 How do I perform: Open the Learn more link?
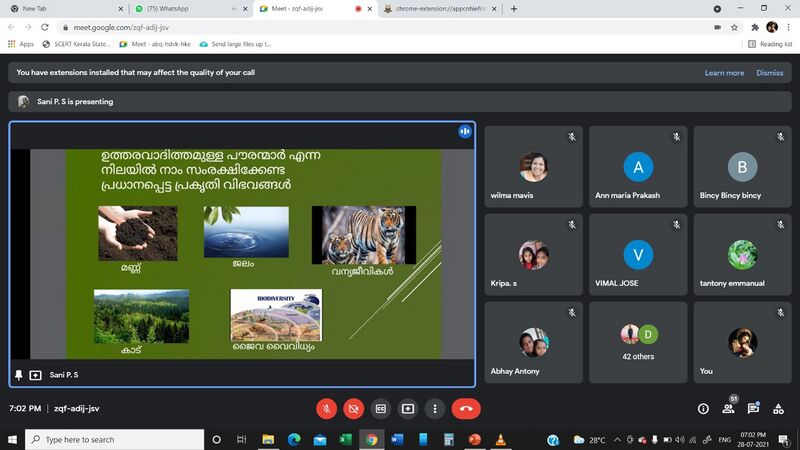coord(724,73)
